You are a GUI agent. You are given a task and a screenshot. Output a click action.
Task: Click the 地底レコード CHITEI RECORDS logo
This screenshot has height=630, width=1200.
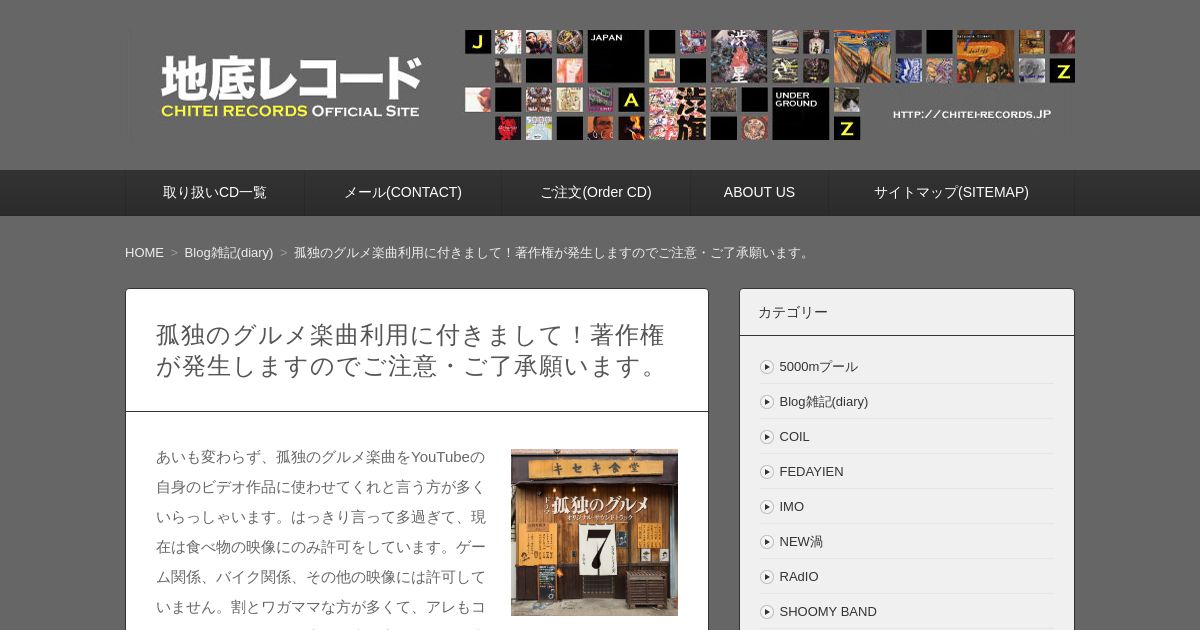(x=290, y=87)
